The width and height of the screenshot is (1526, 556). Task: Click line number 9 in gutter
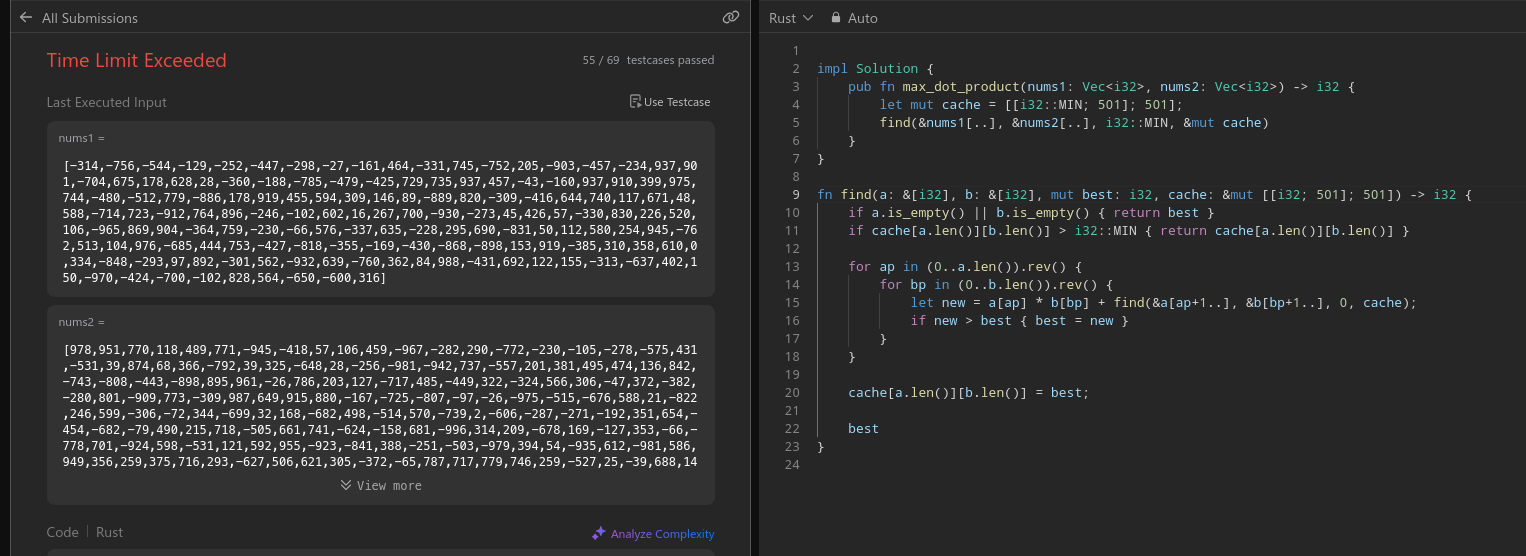click(795, 195)
